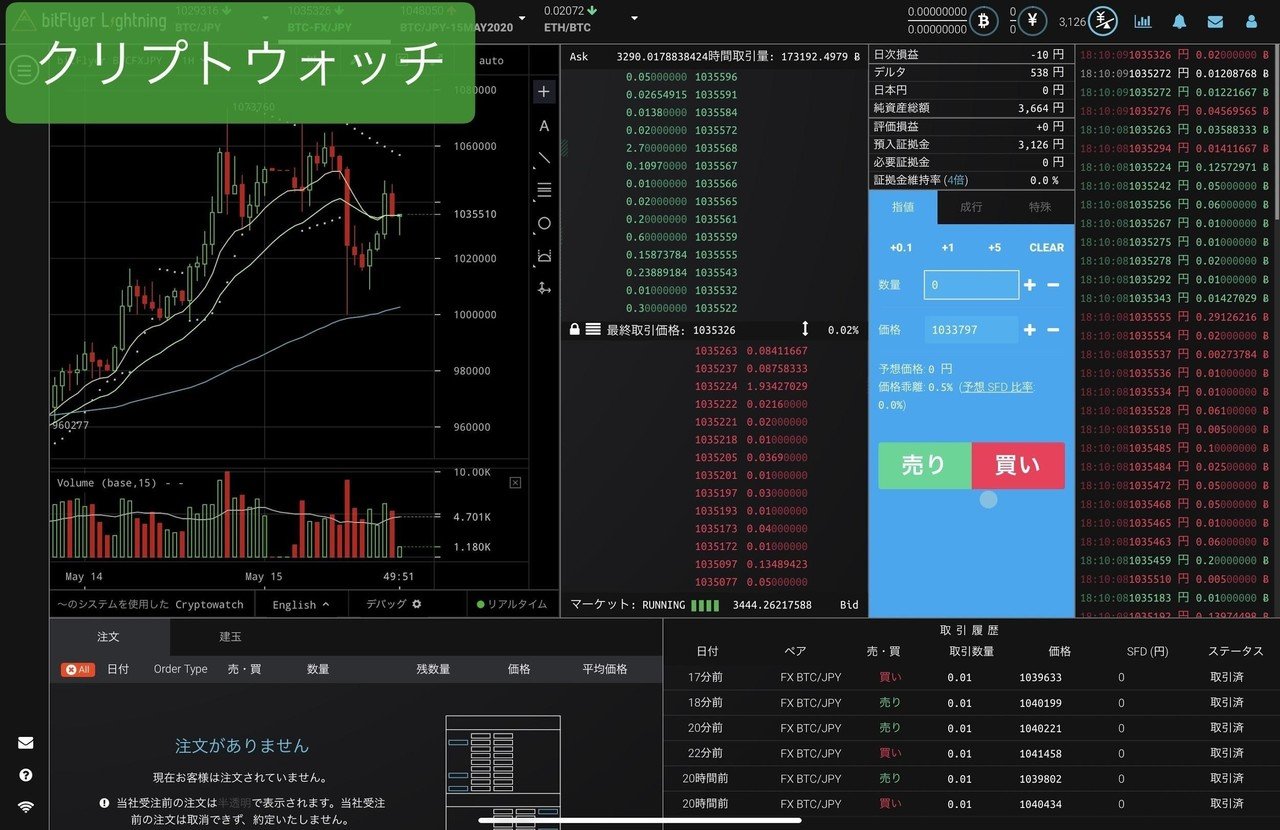Click the currency exchange icon in top bar
This screenshot has height=830, width=1280.
[1104, 20]
